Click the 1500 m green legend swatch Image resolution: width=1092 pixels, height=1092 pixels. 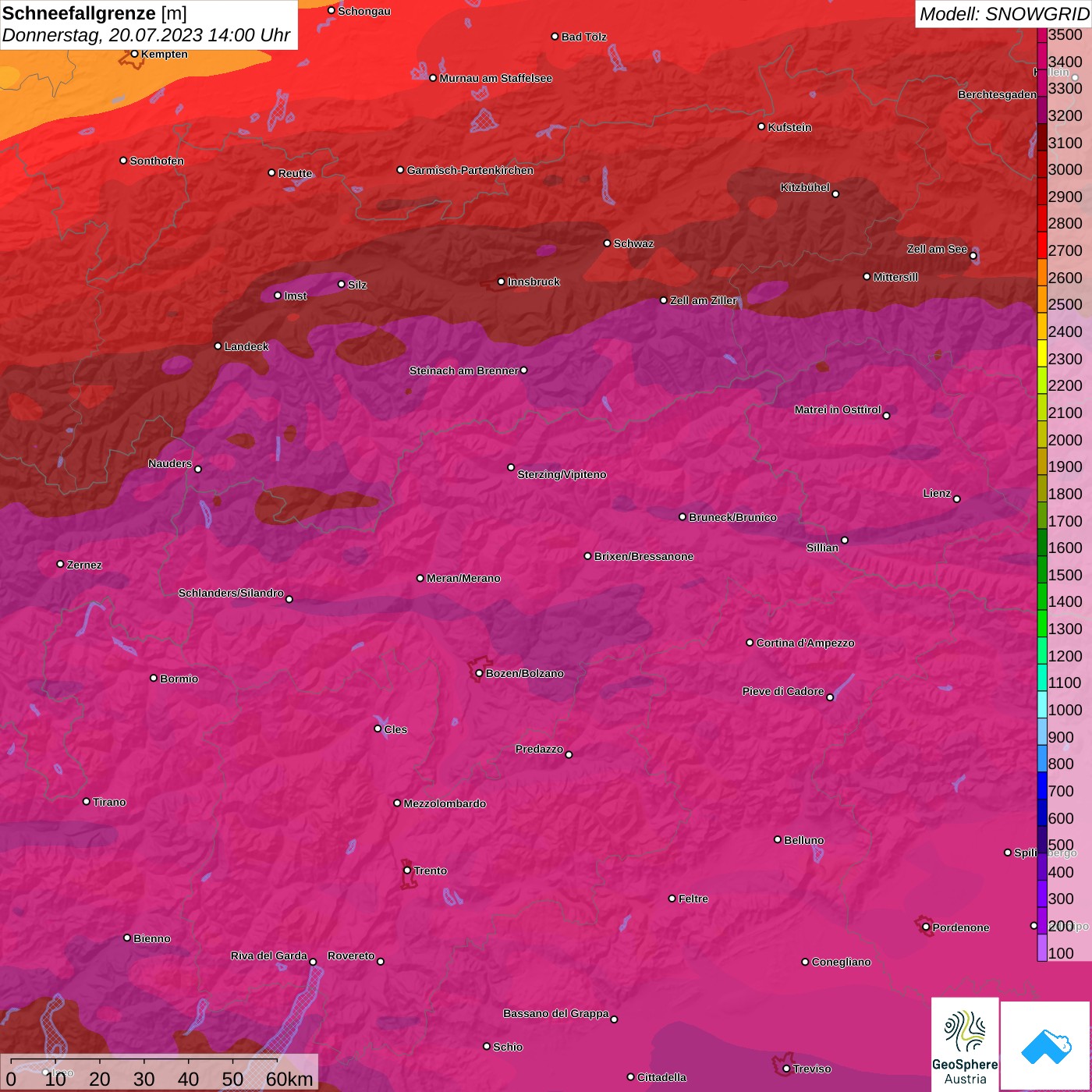1042,569
